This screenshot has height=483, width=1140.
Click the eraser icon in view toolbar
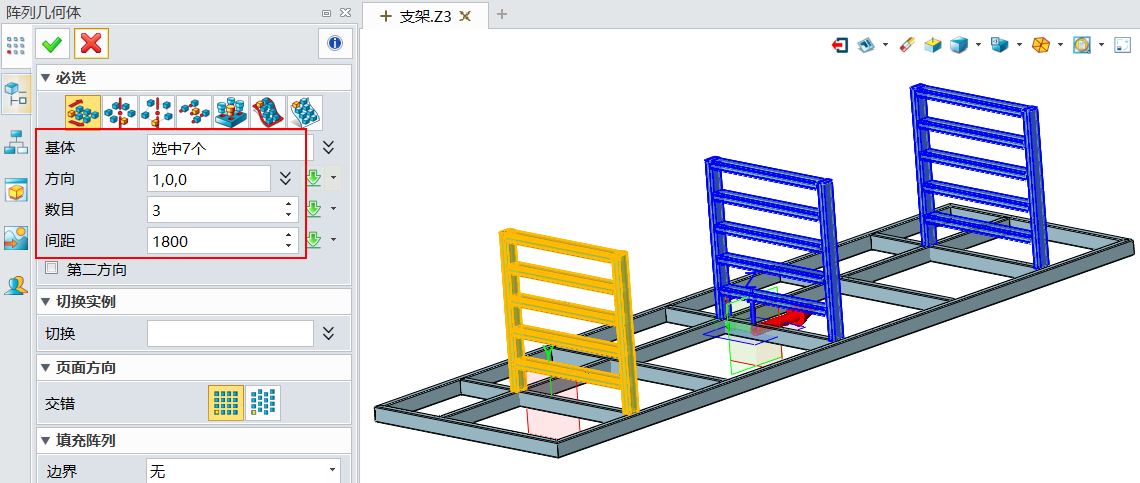(907, 45)
